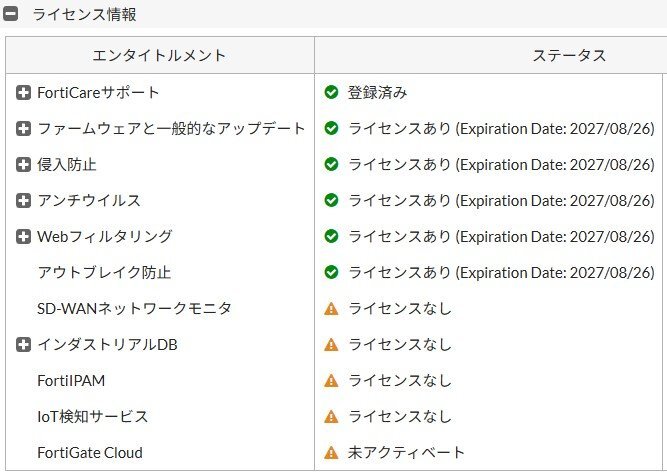
Task: Click green check icon for 侵入防止 license
Action: (x=332, y=165)
